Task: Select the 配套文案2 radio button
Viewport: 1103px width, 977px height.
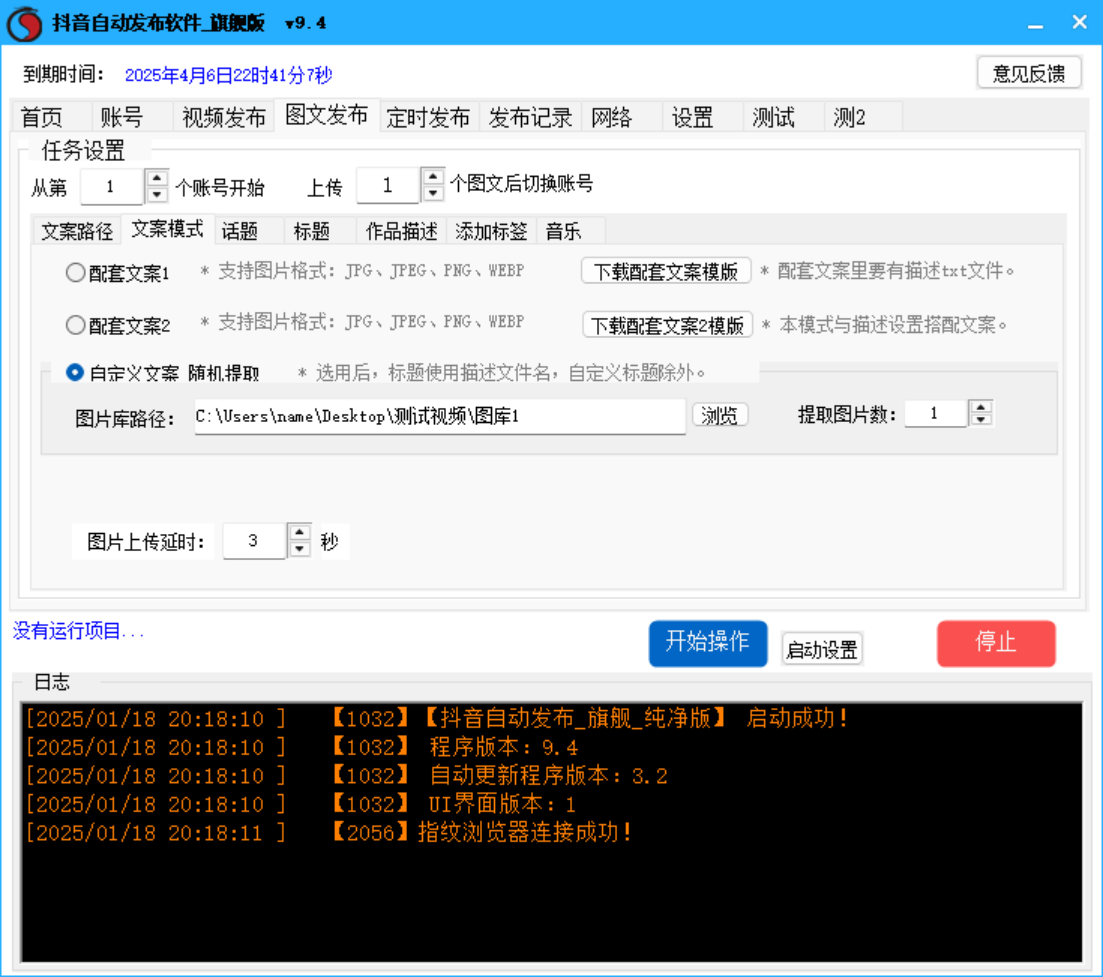Action: (75, 325)
